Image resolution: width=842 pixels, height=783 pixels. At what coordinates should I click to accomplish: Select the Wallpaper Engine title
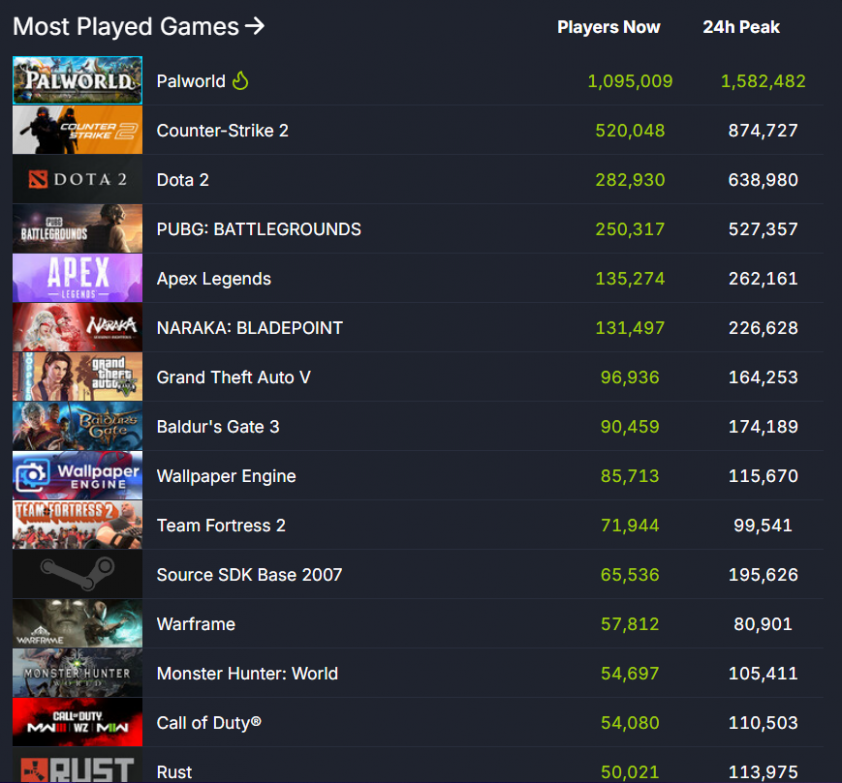click(226, 476)
